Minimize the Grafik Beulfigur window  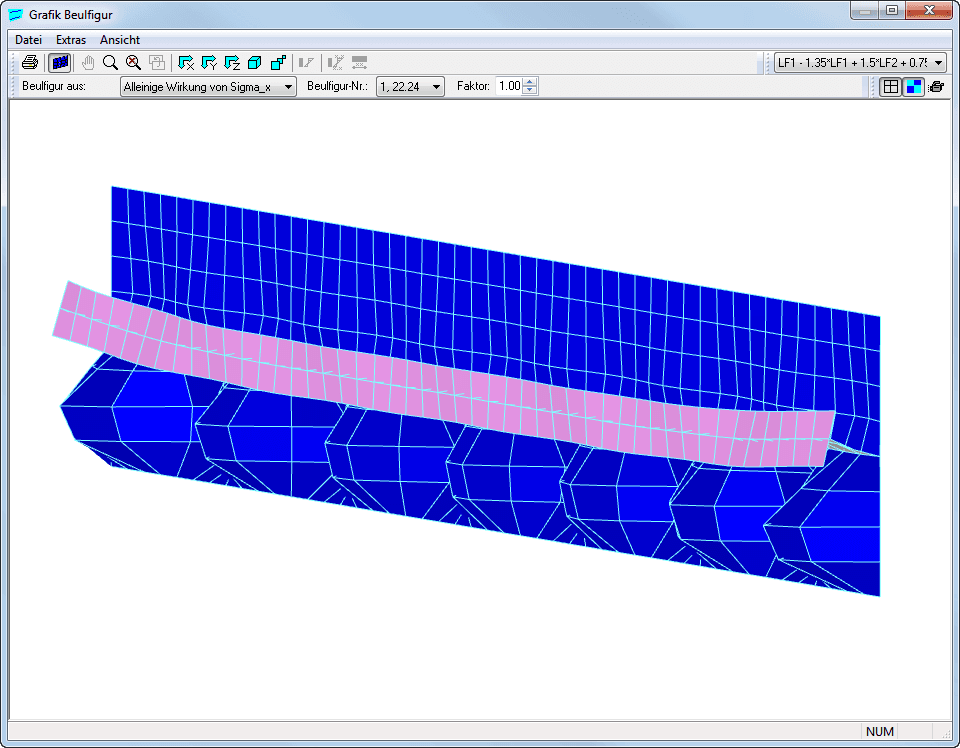point(864,10)
